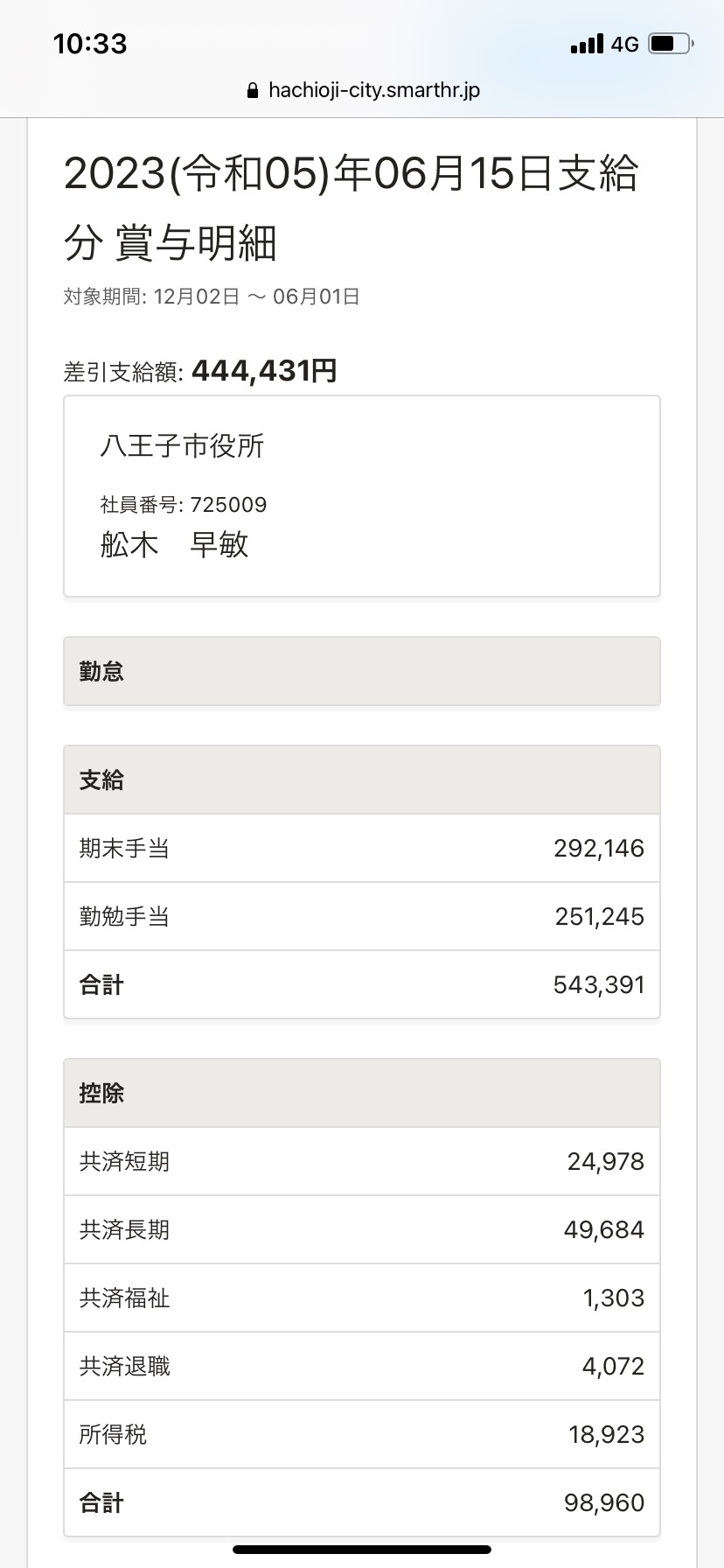Tap the 共済長期 deduction row
Image resolution: width=724 pixels, height=1568 pixels.
tap(362, 1229)
